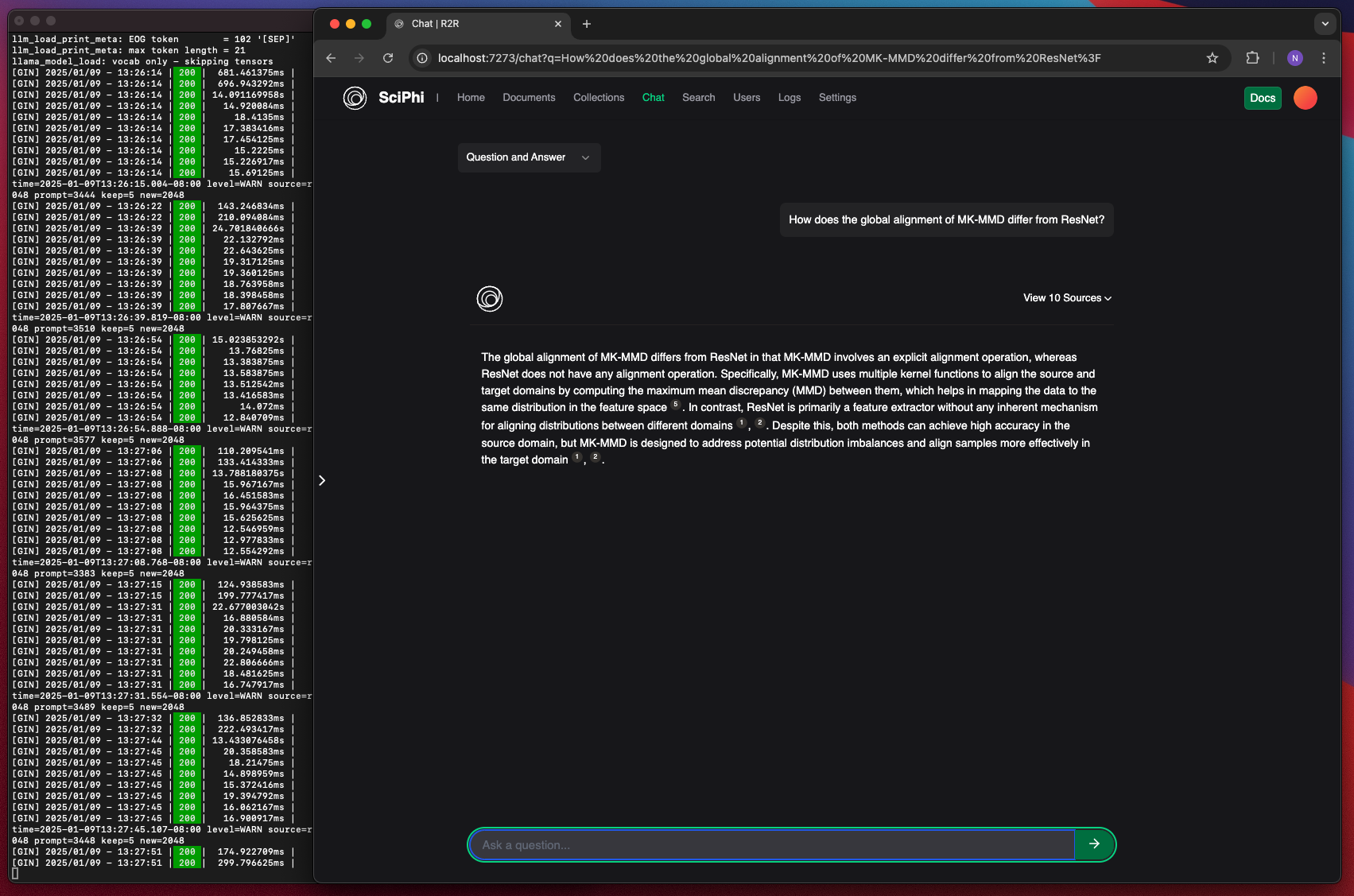The image size is (1354, 896).
Task: Focus the Ask a question input
Action: coord(773,844)
